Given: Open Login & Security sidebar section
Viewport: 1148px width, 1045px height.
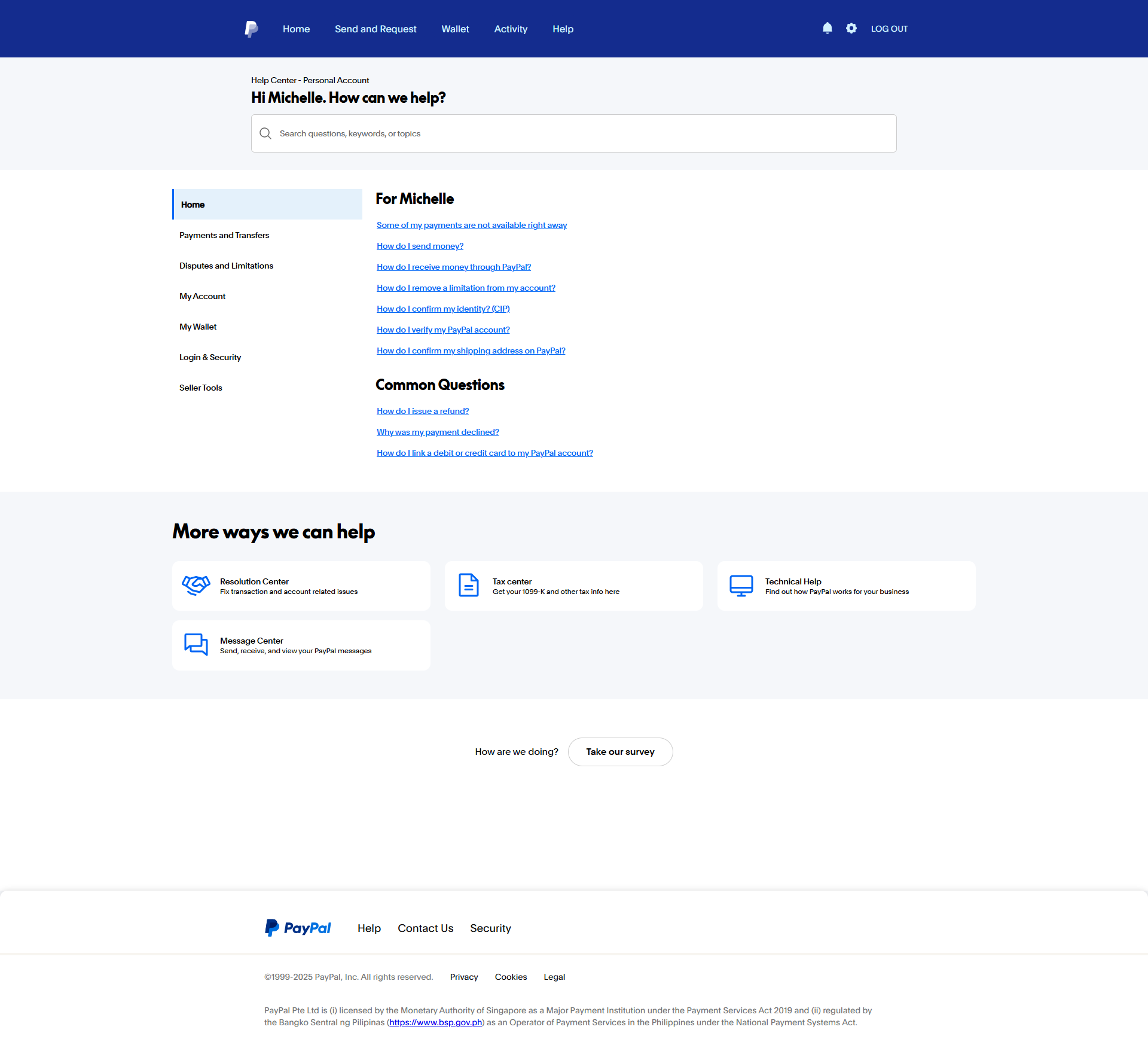Looking at the screenshot, I should 210,357.
